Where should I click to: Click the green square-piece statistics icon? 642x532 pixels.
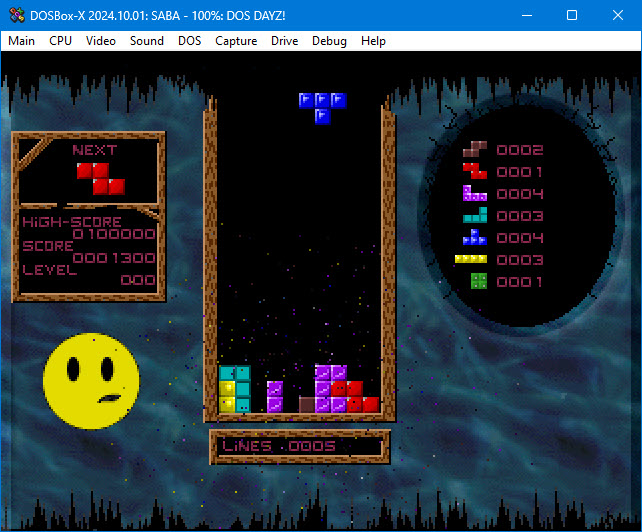pyautogui.click(x=479, y=281)
